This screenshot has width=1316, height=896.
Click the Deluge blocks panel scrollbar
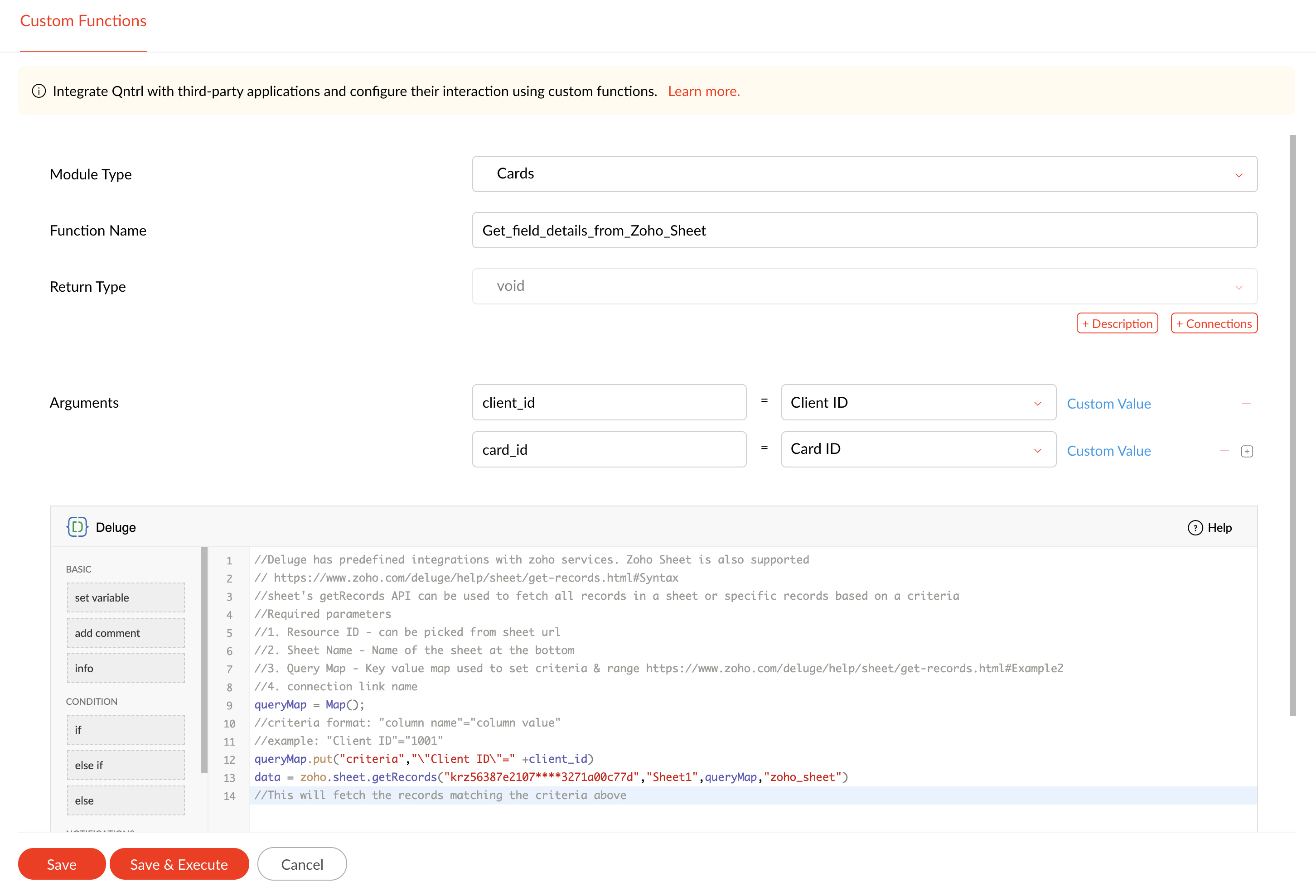point(204,660)
